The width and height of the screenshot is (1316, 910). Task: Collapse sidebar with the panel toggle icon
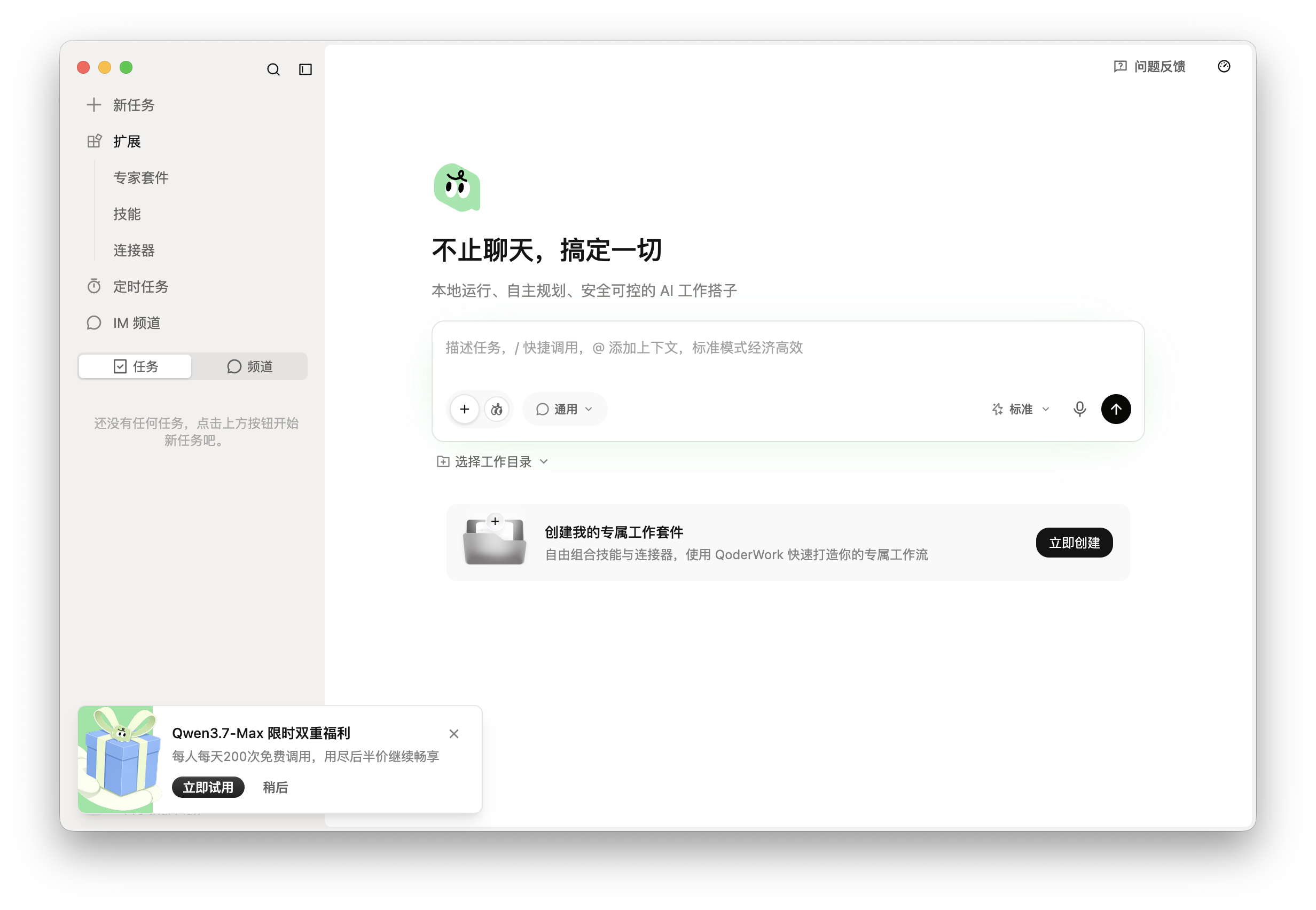pyautogui.click(x=305, y=69)
